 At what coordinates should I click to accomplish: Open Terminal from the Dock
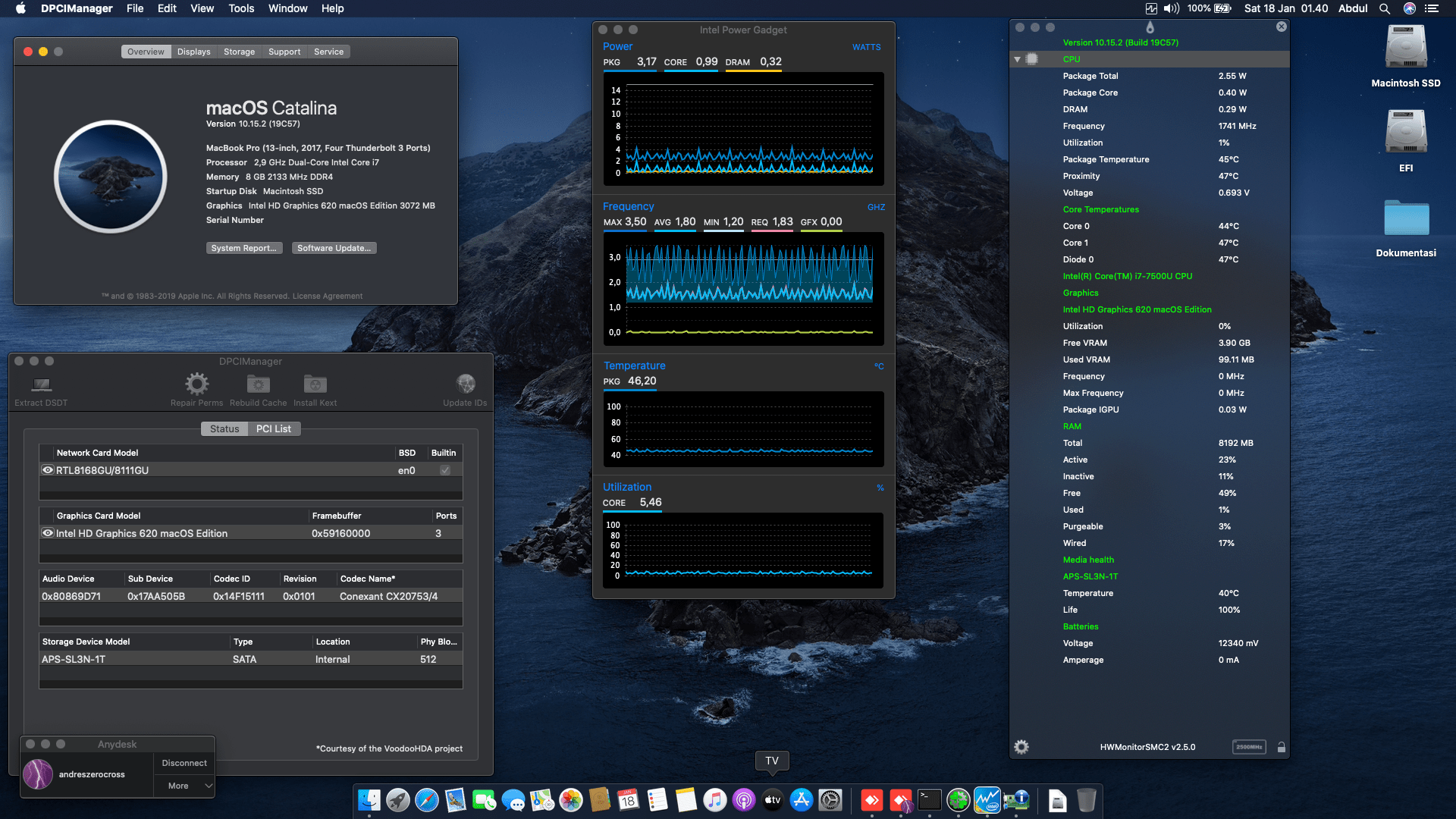(930, 800)
